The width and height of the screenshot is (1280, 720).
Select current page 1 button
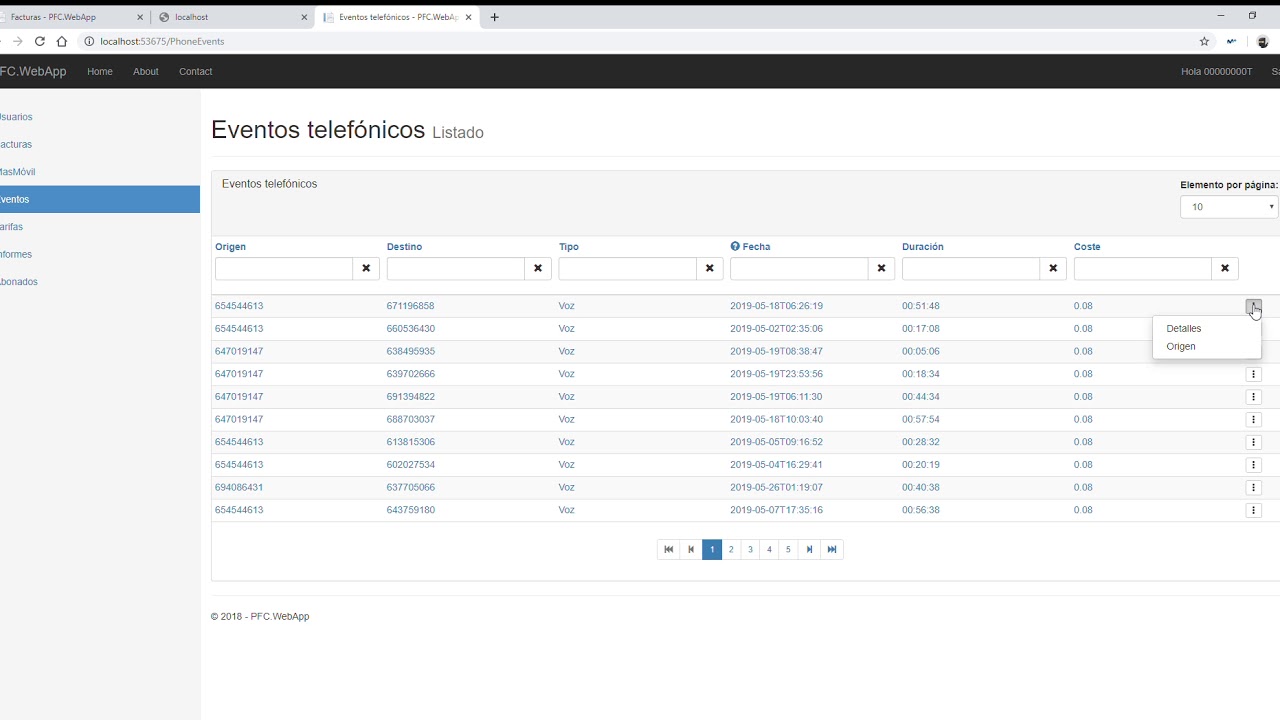[x=712, y=549]
